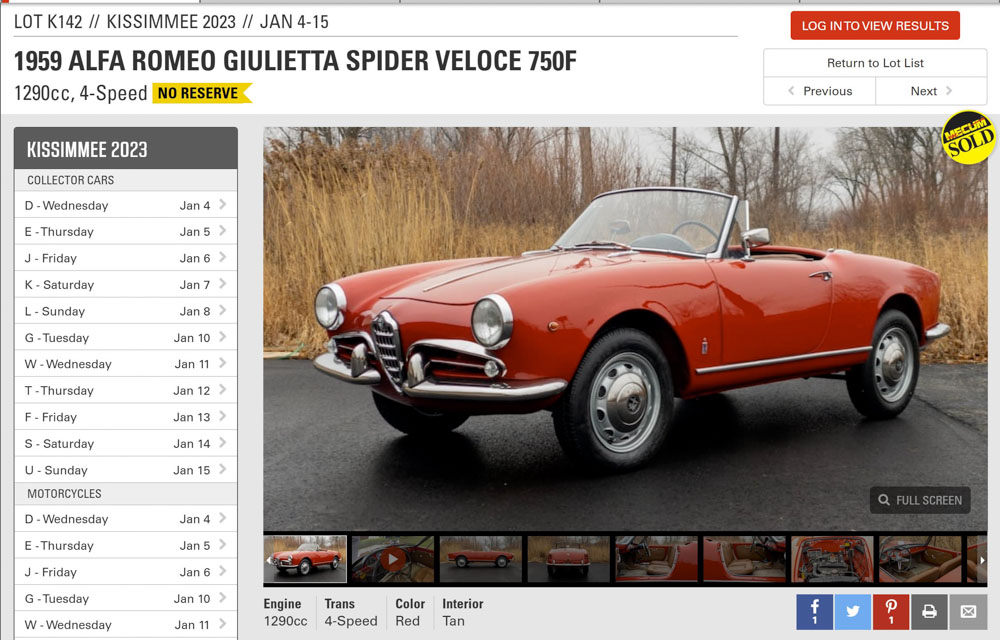Expand U - Sunday Jan 15 collector cars
1000x640 pixels.
coord(126,470)
